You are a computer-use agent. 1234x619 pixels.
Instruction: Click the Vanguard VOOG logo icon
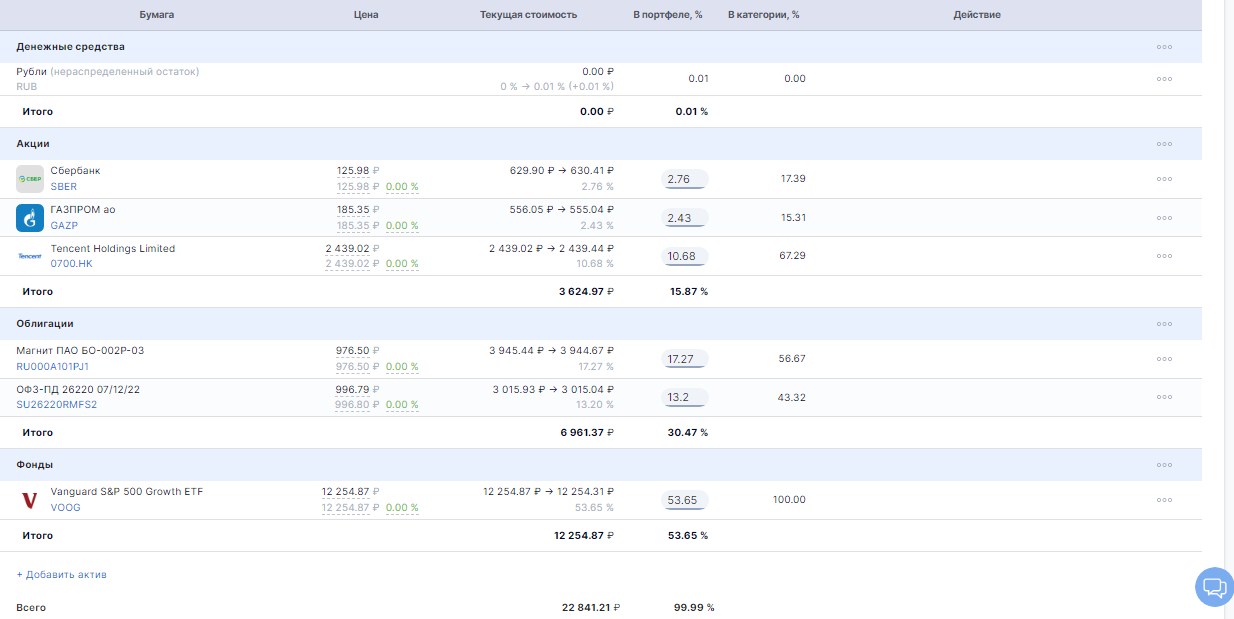pyautogui.click(x=30, y=500)
